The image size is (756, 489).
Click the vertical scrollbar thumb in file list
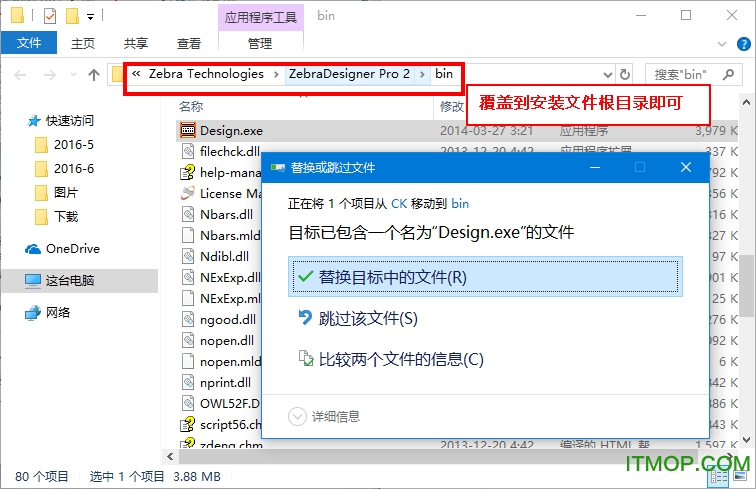click(x=746, y=285)
